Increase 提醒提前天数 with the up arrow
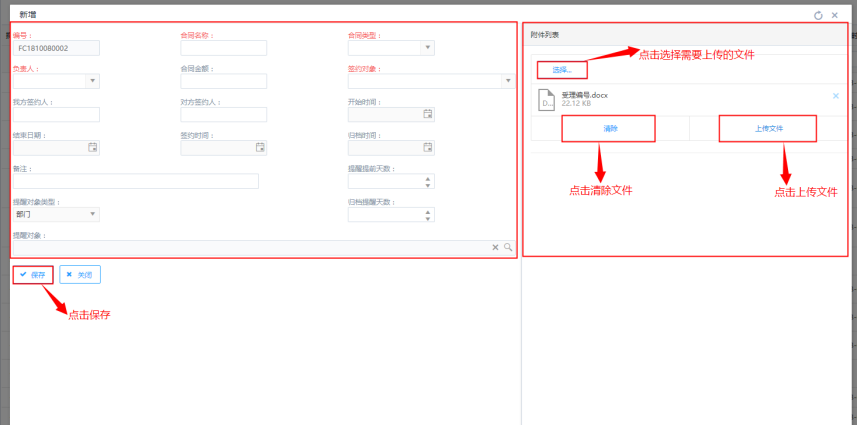This screenshot has width=857, height=425. click(x=428, y=177)
